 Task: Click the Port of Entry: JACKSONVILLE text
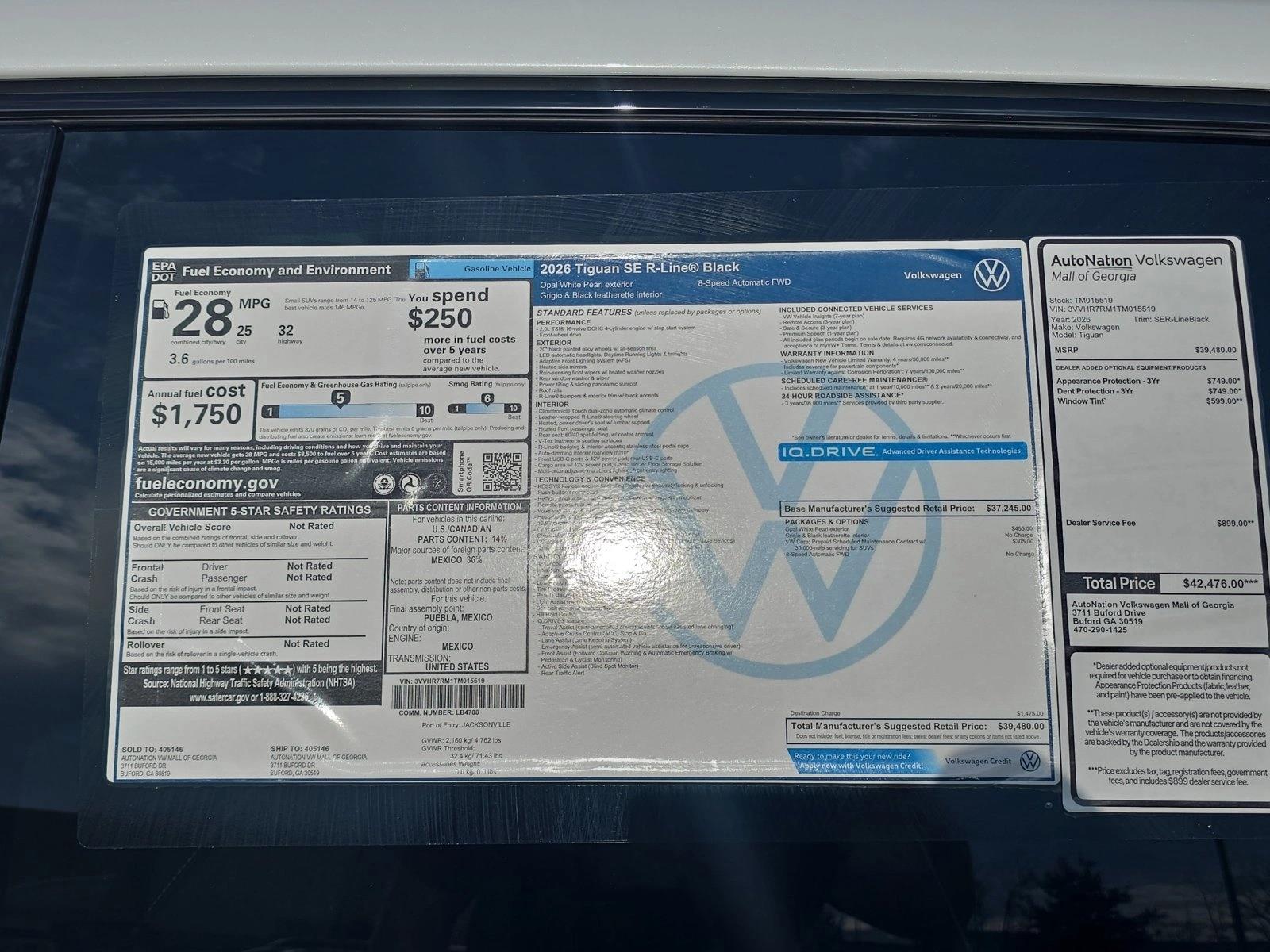tap(466, 725)
